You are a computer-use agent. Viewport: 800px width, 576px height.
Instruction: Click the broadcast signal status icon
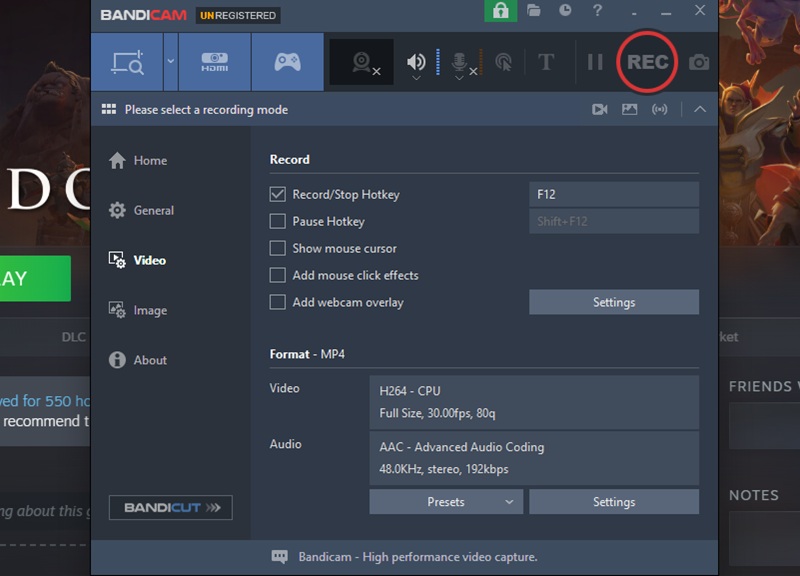[x=659, y=109]
